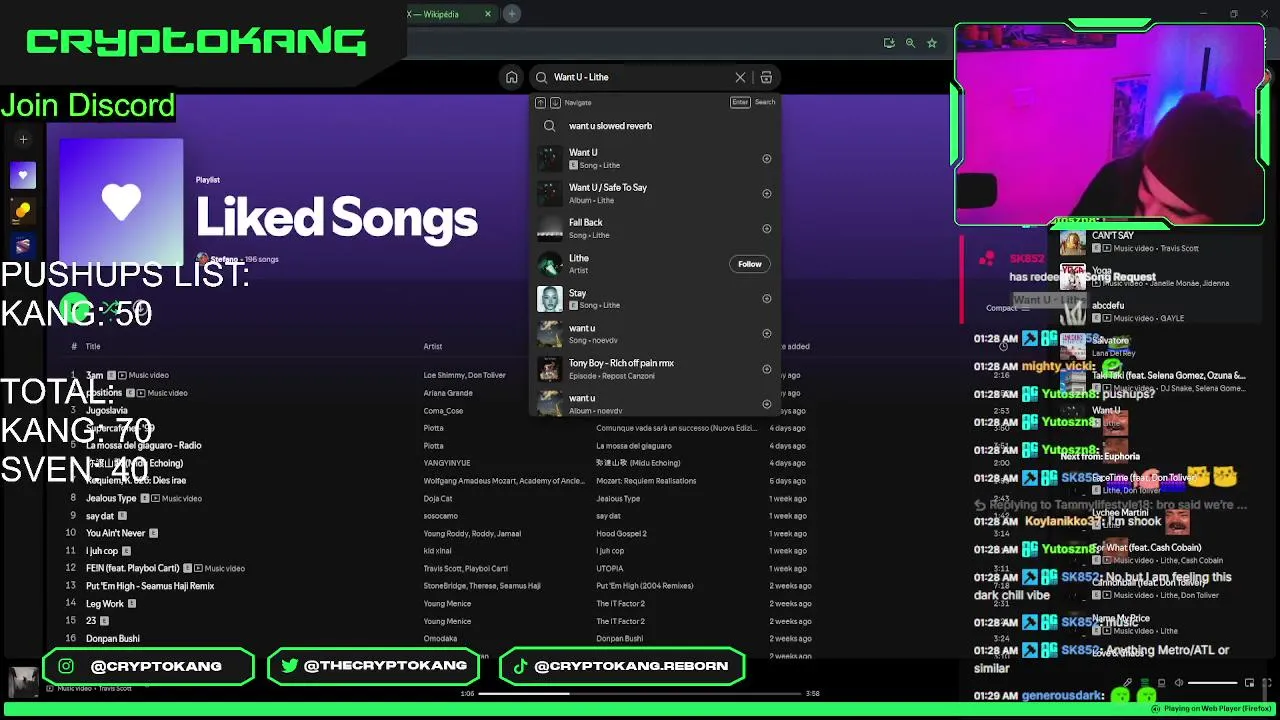1280x720 pixels.
Task: Open the yellow playlist in the sidebar
Action: [23, 210]
